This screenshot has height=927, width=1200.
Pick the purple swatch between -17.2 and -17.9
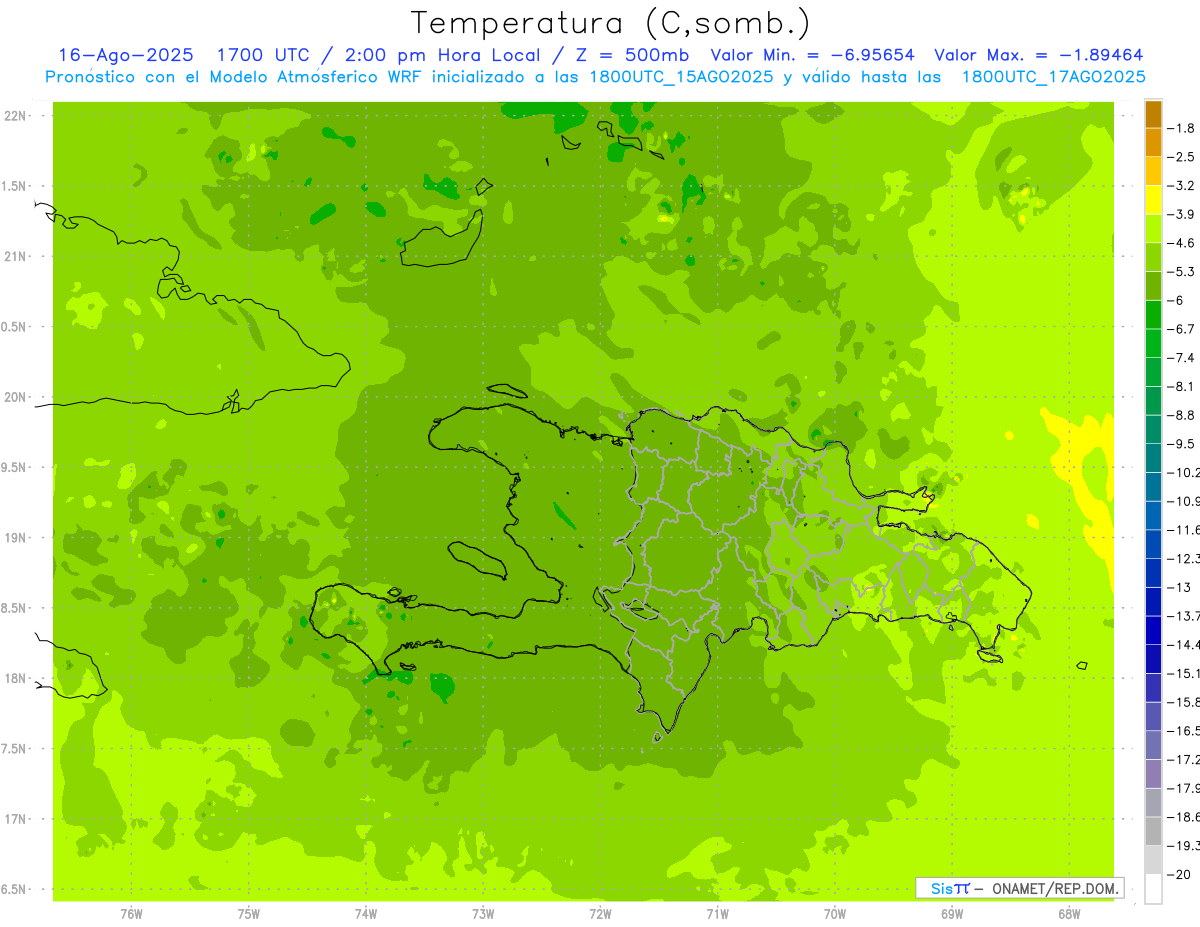(x=1154, y=774)
